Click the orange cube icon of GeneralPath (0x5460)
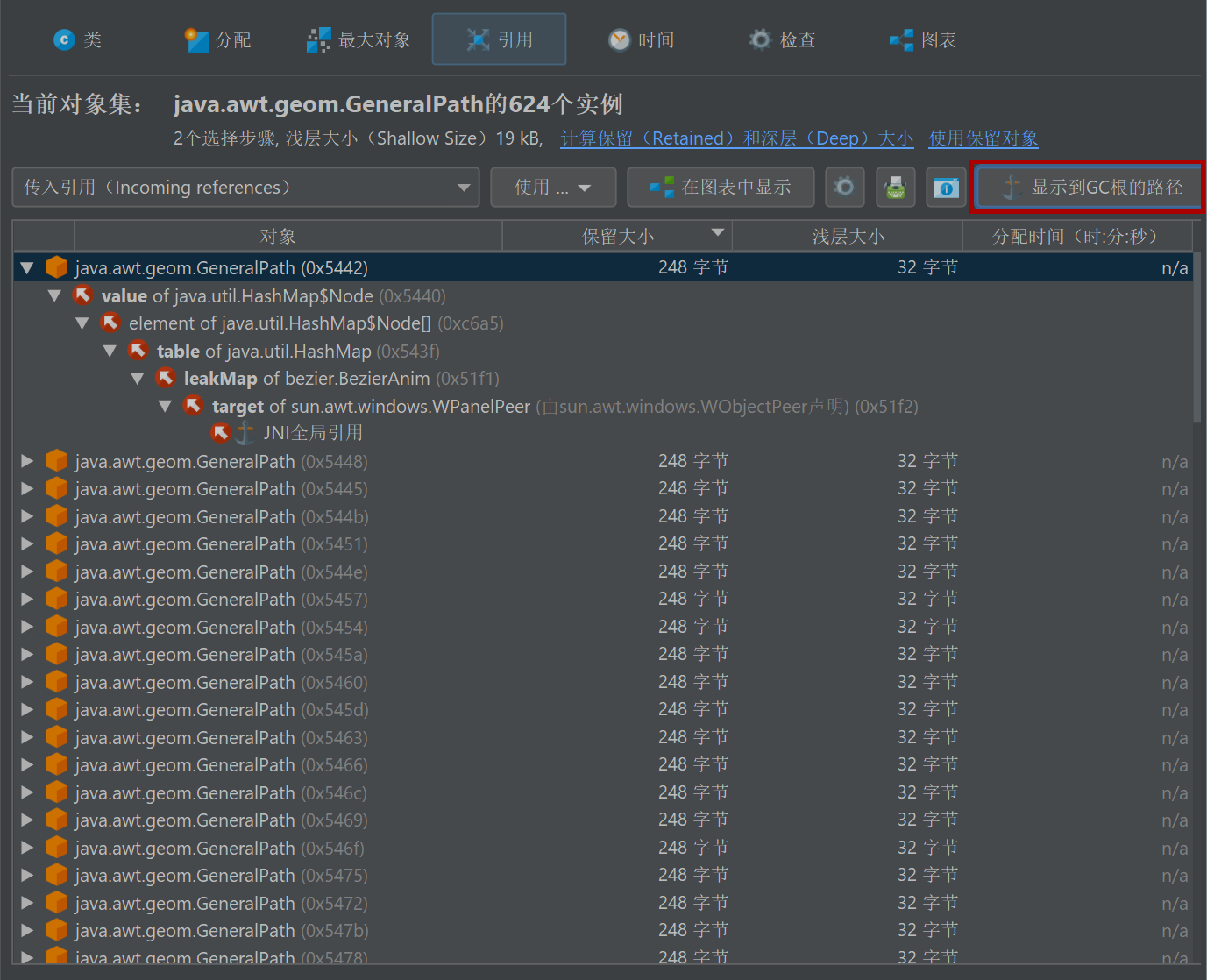 point(57,682)
